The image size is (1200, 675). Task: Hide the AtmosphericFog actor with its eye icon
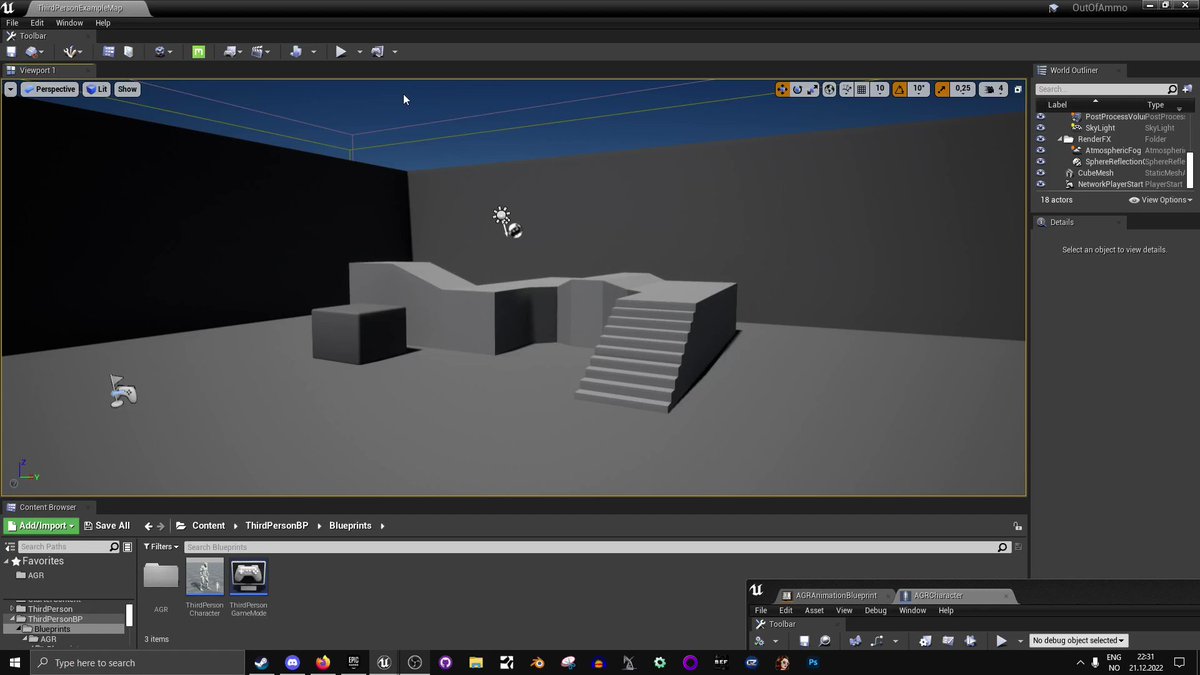1040,150
